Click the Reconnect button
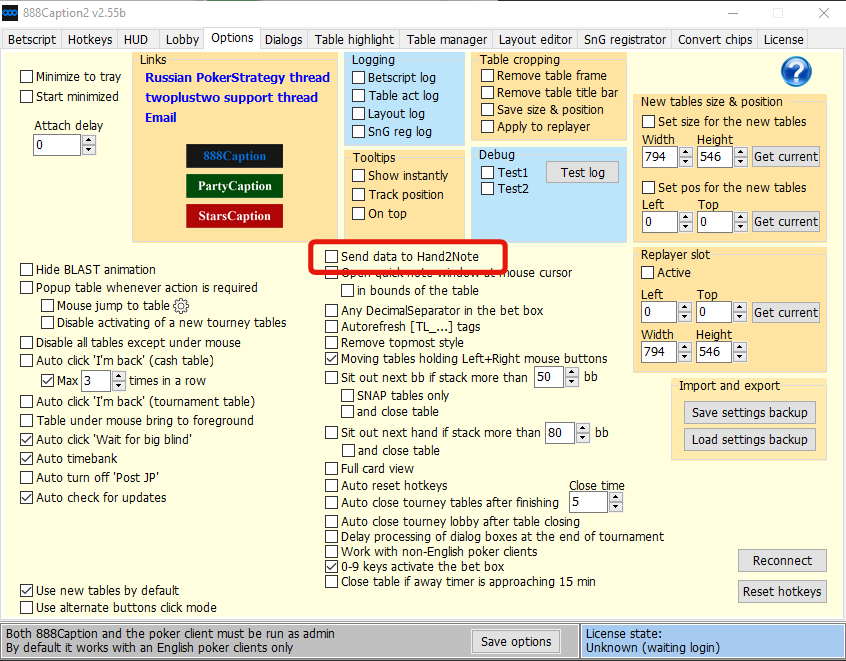846x661 pixels. (782, 561)
